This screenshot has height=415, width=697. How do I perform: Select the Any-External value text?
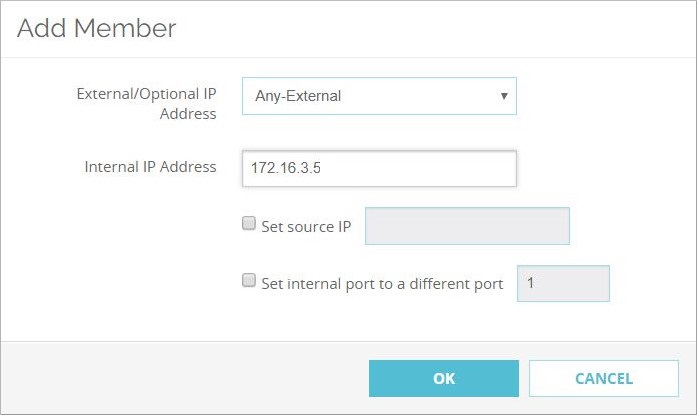[x=297, y=97]
